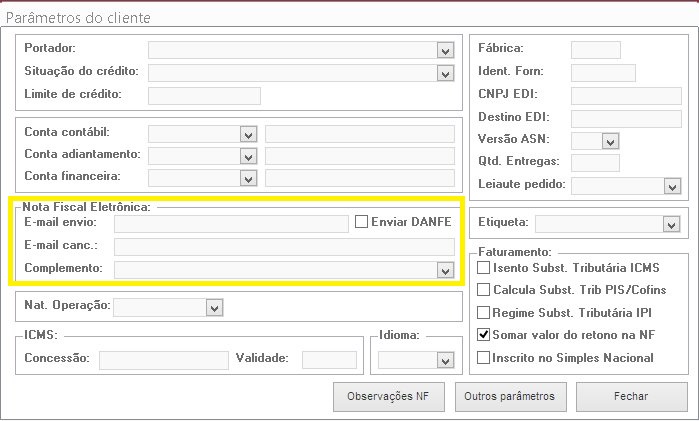Click the Ident. Forn input field
Screen dimensions: 699x421
603,73
